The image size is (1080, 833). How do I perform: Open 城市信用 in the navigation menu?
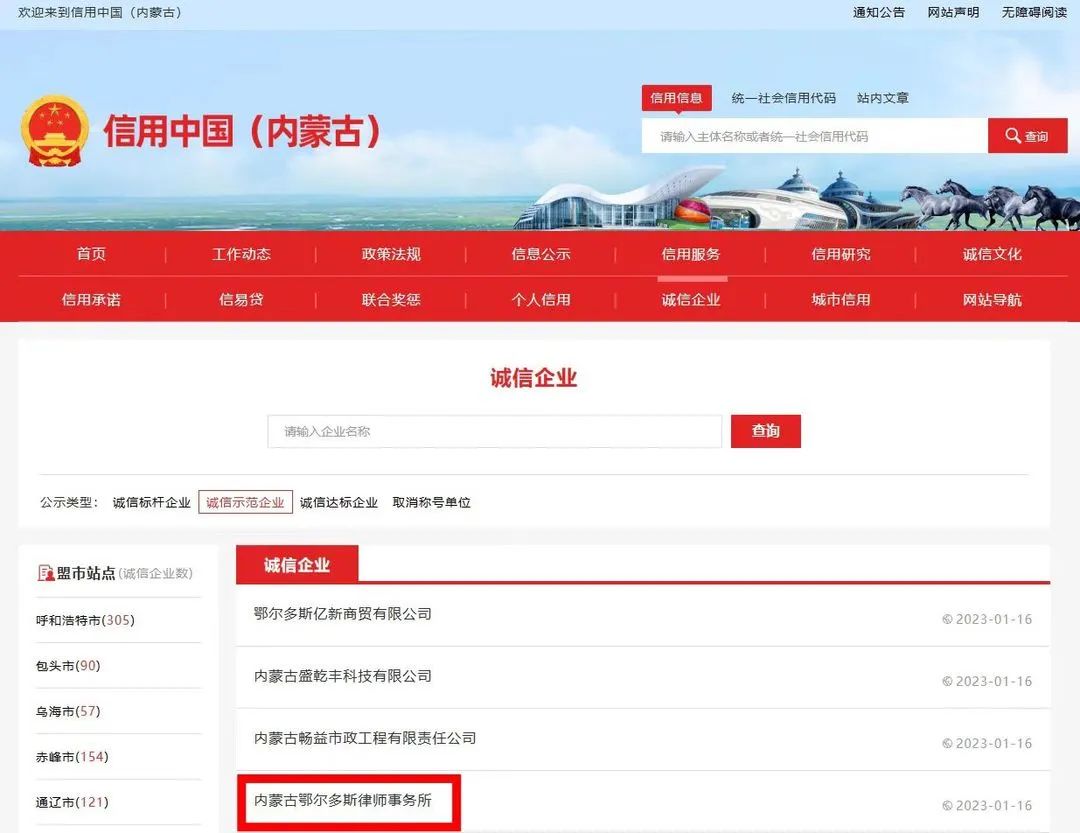[841, 300]
